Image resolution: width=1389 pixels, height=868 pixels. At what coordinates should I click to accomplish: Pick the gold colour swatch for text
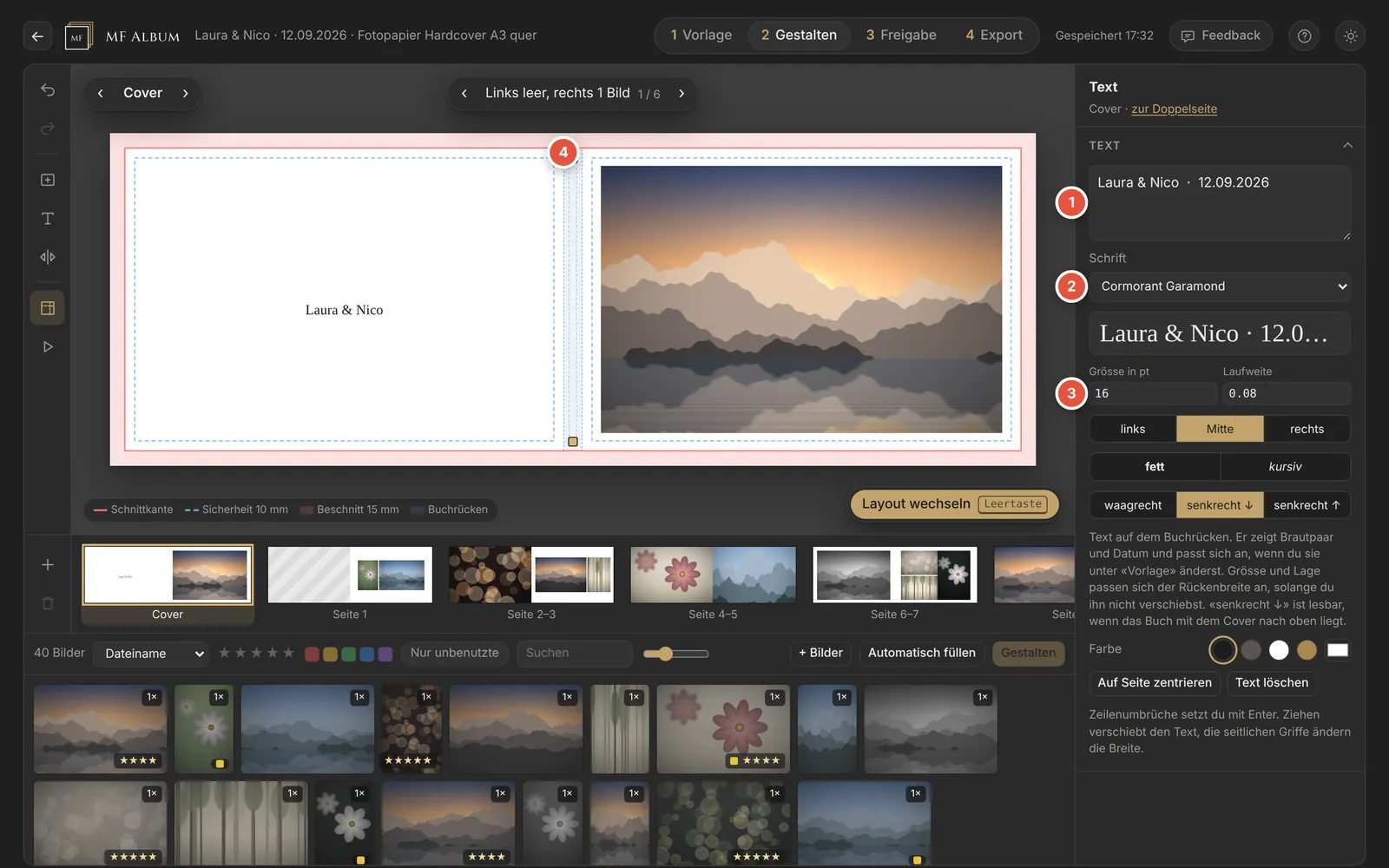pos(1307,649)
